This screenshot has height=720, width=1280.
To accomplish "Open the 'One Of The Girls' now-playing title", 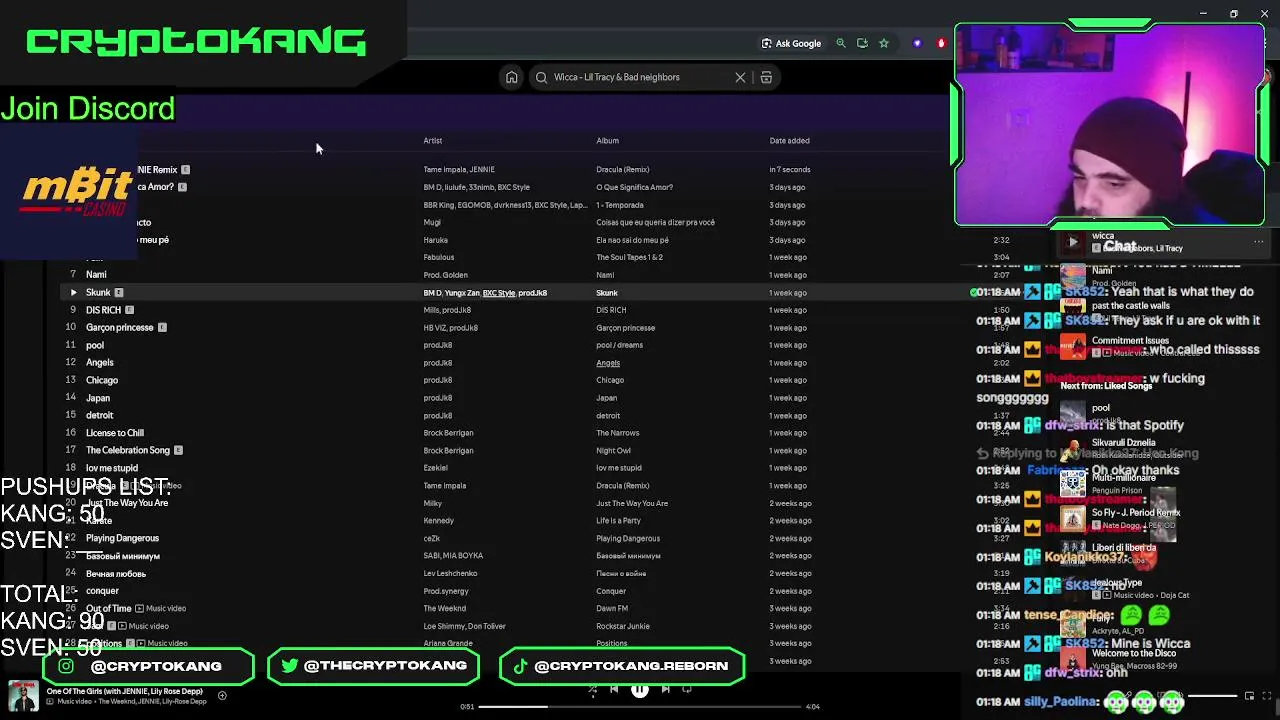I will [125, 691].
